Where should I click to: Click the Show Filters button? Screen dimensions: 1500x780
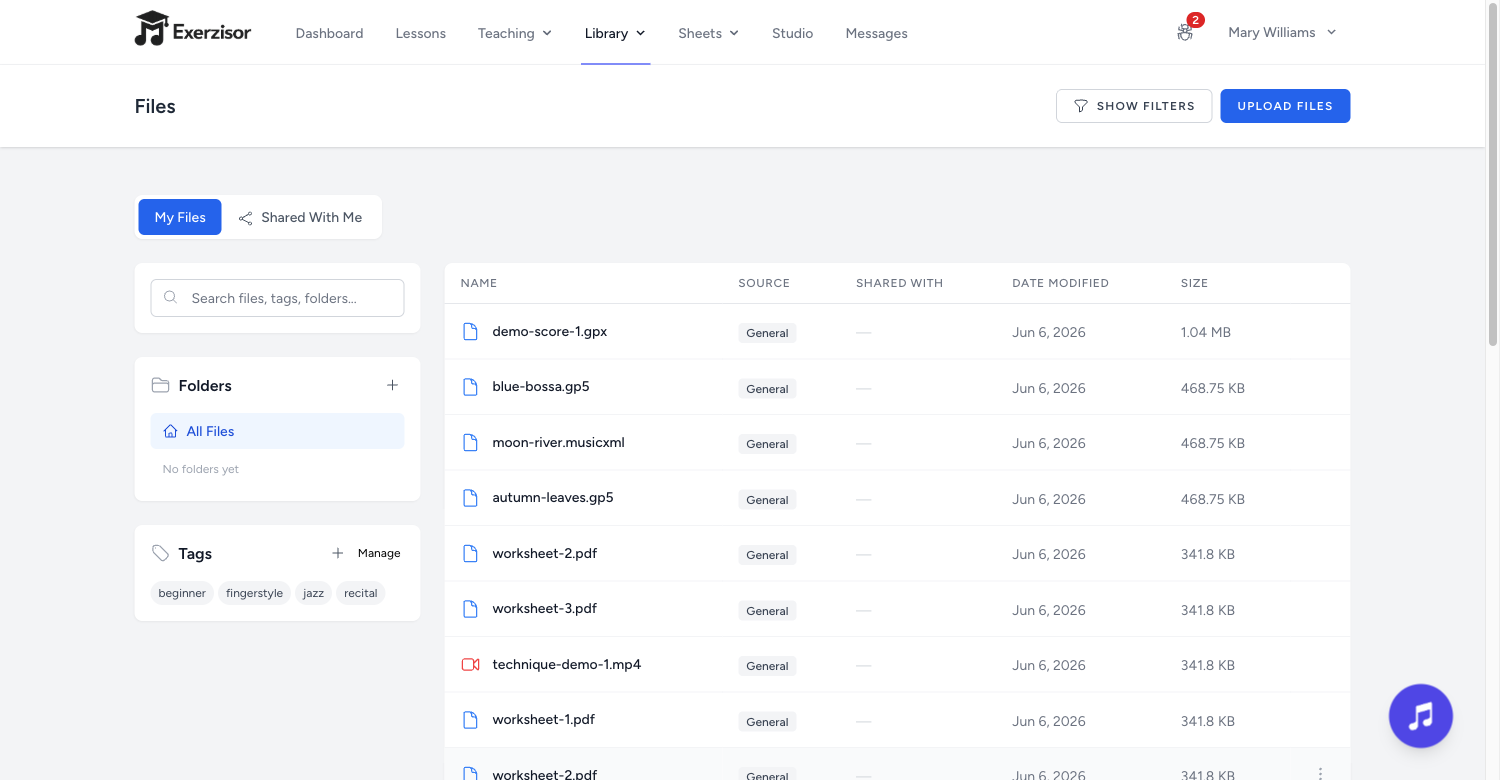[1134, 106]
